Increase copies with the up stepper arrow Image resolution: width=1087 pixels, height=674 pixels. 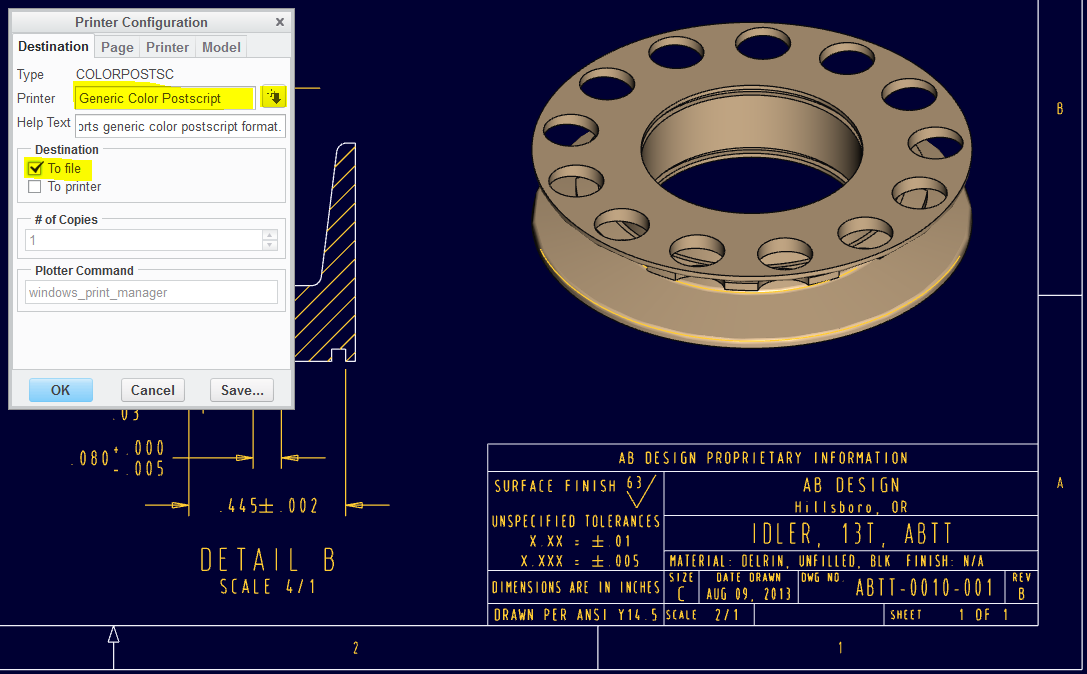tap(270, 235)
